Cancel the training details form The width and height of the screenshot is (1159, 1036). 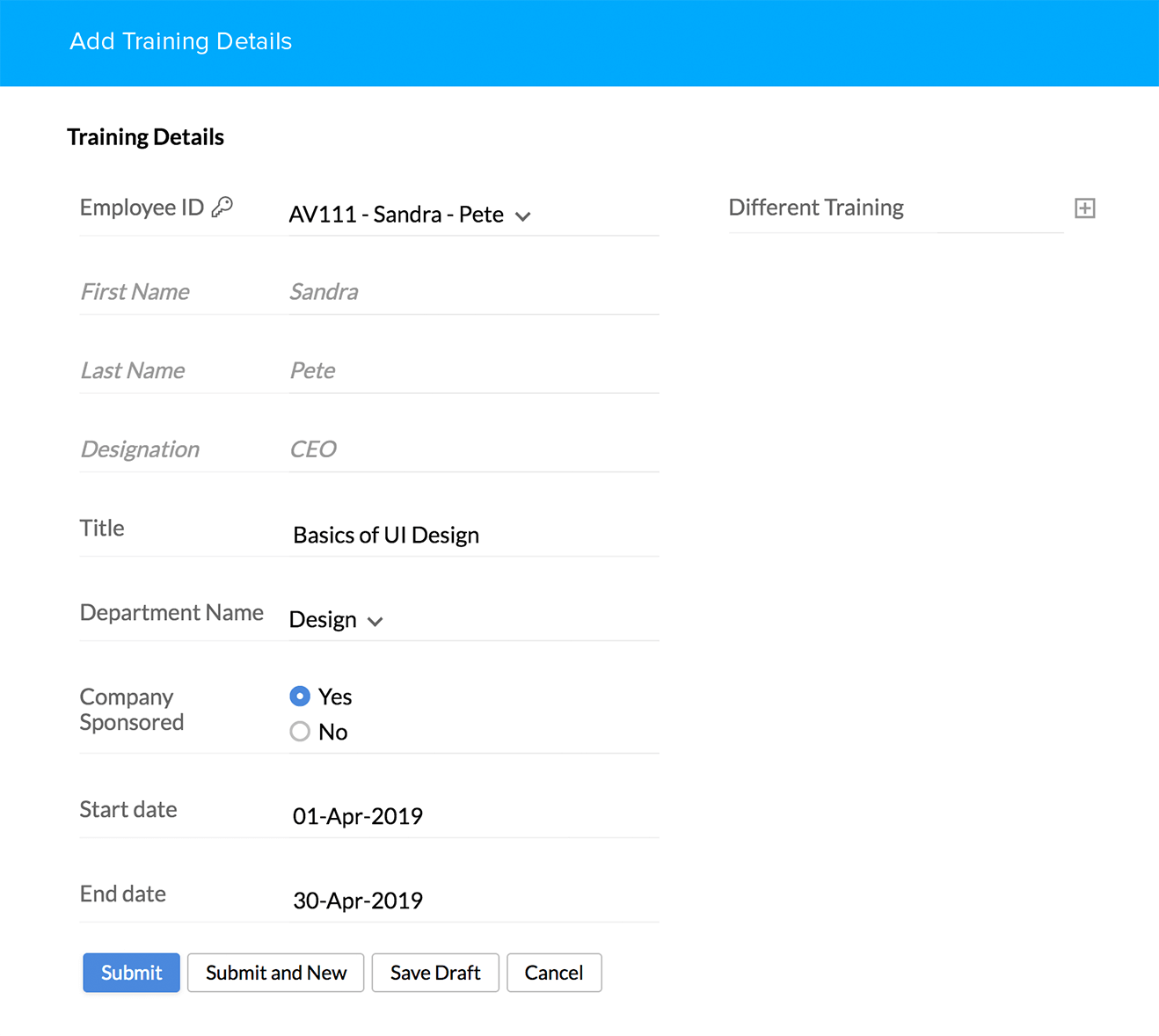[x=554, y=973]
